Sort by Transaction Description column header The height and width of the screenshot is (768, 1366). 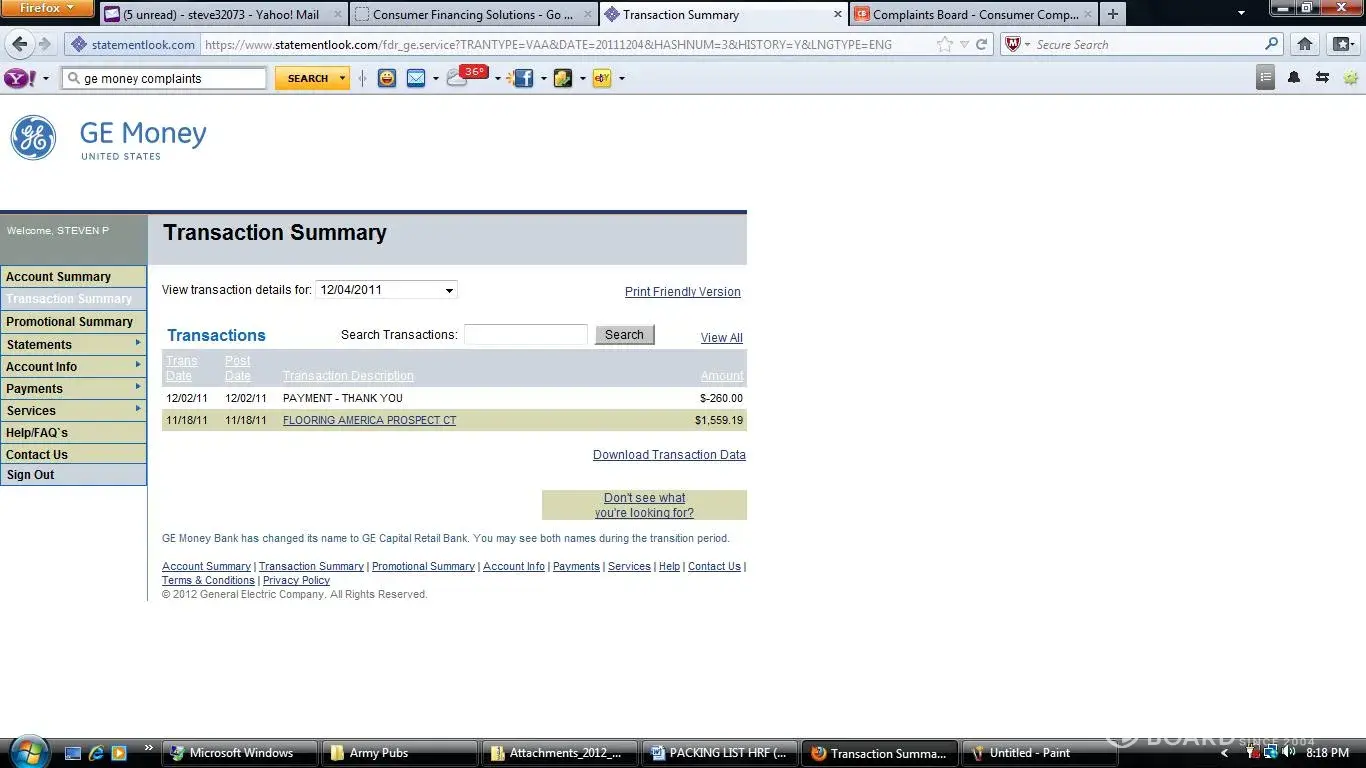[x=348, y=376]
